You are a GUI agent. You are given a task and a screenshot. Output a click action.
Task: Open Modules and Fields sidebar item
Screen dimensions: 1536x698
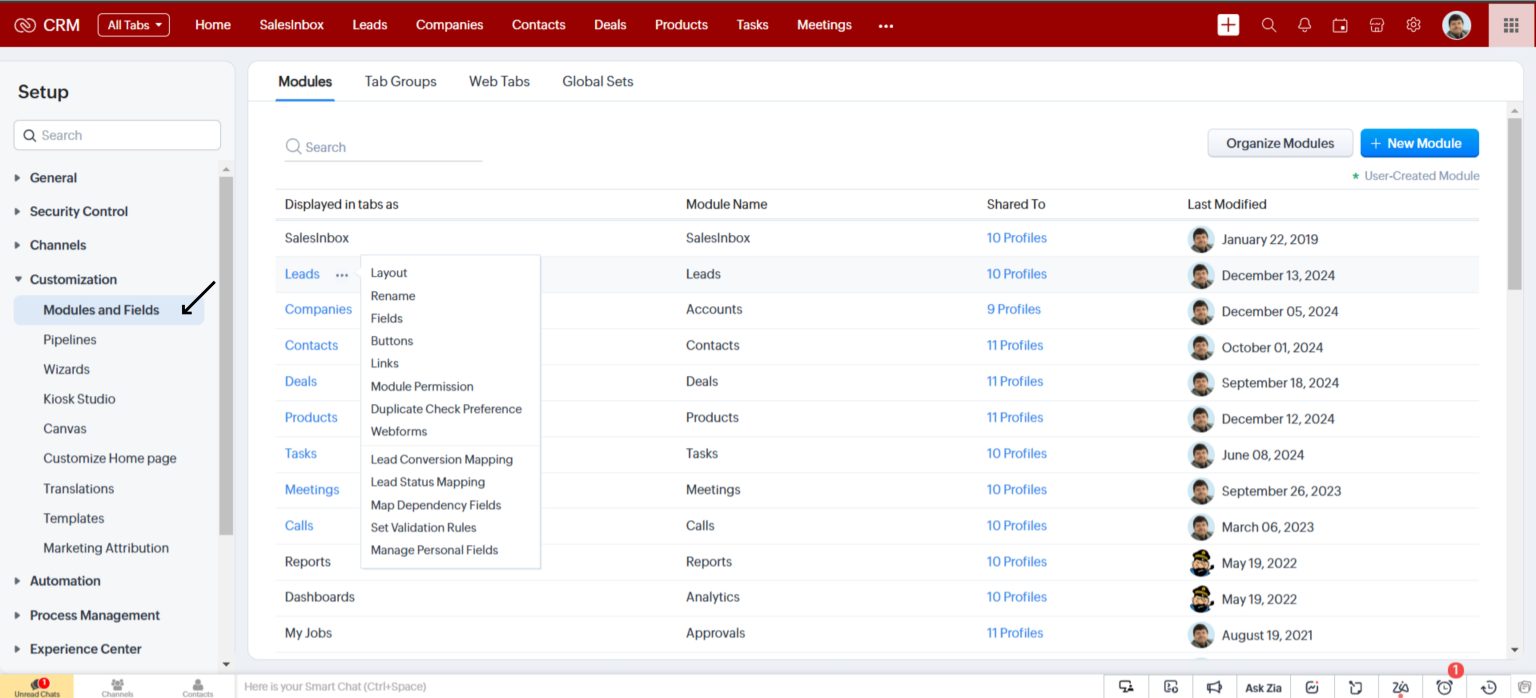[109, 310]
